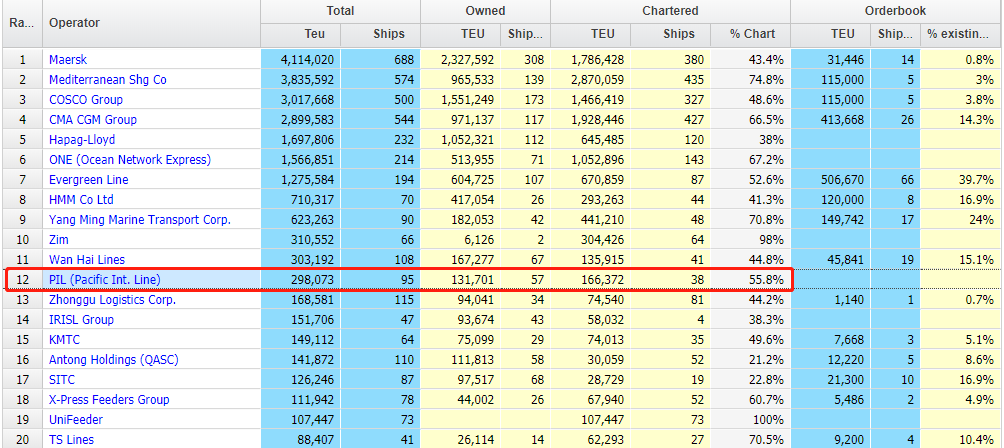Sort by the Chartered TEU column header
This screenshot has height=448, width=1004.
[x=590, y=34]
